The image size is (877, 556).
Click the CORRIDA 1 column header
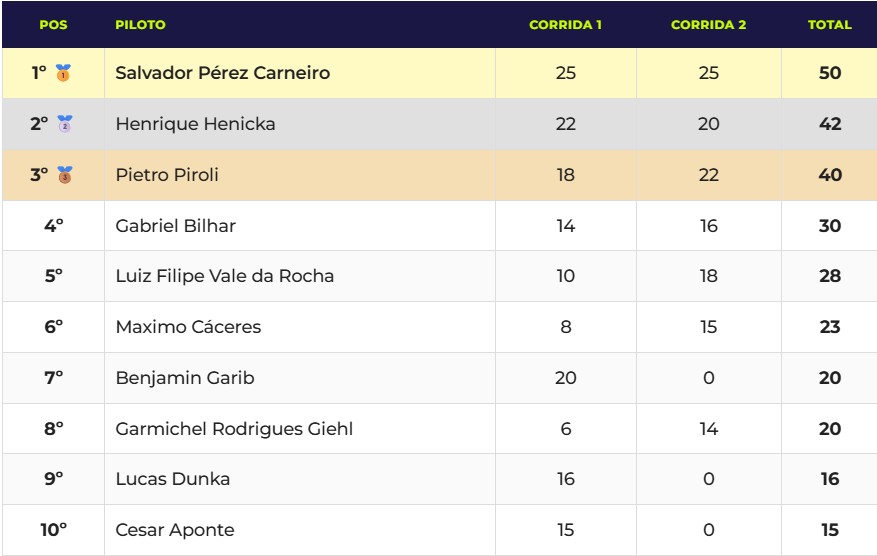pos(565,25)
